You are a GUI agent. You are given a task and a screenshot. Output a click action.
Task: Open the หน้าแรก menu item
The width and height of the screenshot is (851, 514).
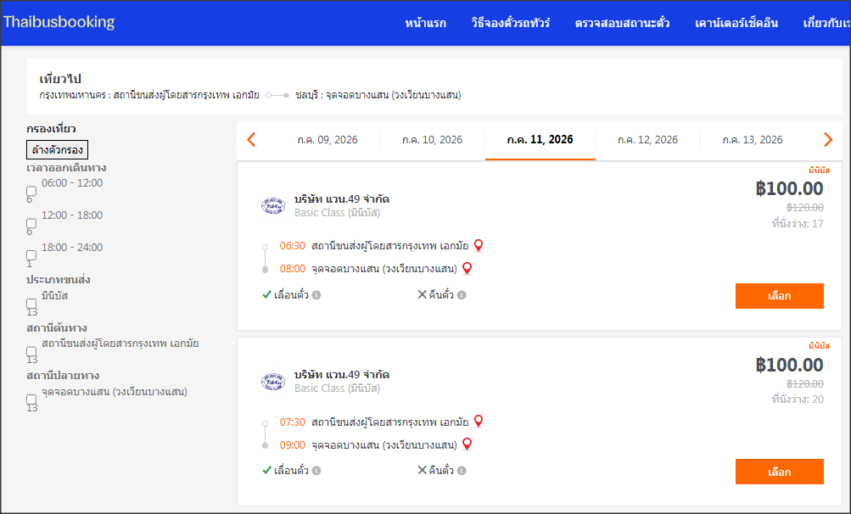coord(426,23)
